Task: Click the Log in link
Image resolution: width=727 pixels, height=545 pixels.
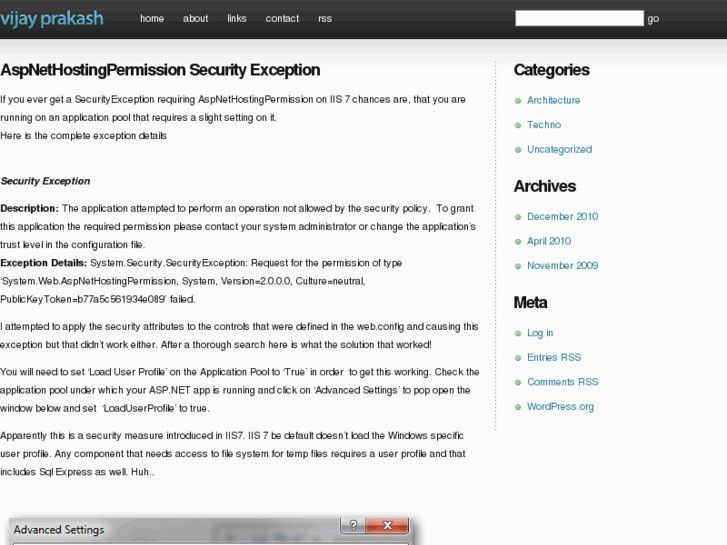Action: pyautogui.click(x=540, y=333)
